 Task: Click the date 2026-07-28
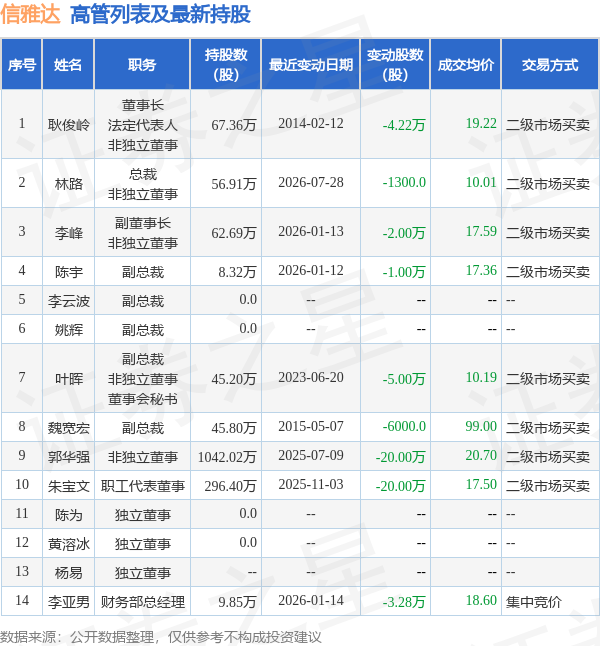[x=311, y=182]
